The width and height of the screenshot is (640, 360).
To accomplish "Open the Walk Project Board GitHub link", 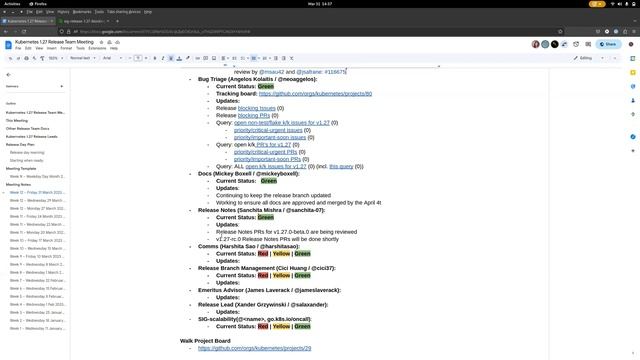I will pos(254,348).
